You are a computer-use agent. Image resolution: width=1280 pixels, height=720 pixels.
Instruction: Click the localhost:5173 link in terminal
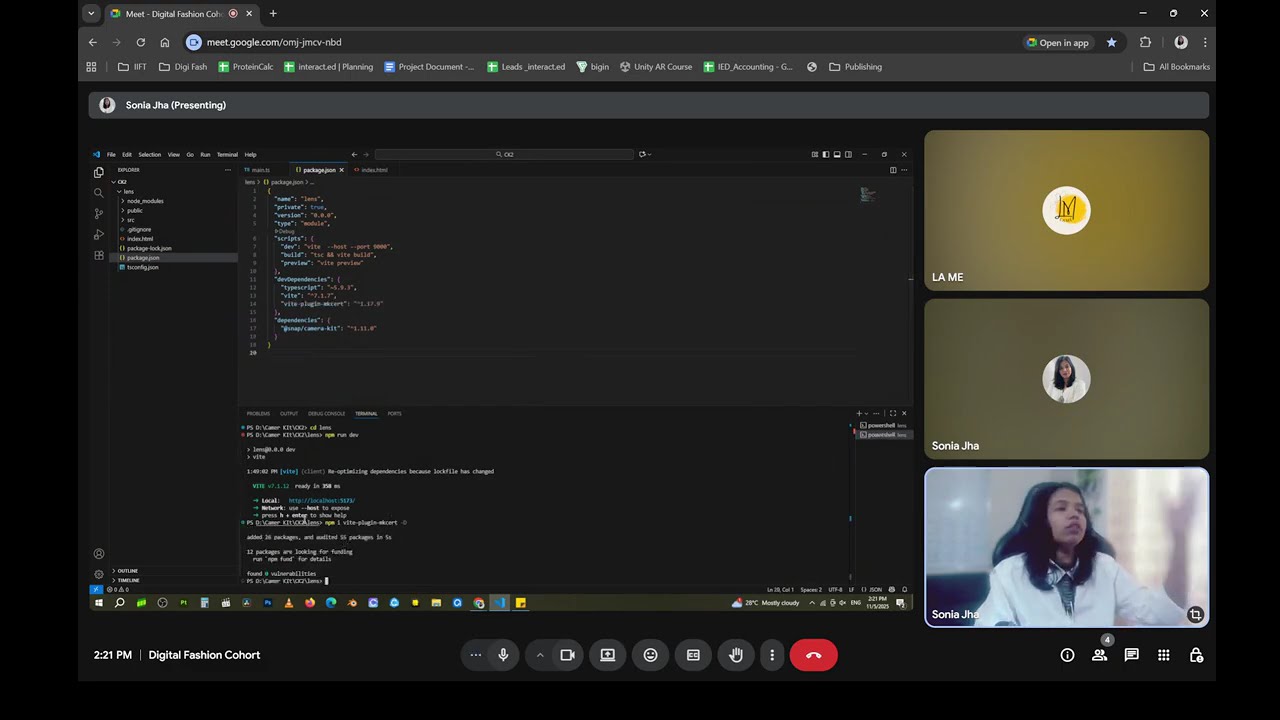coord(321,501)
